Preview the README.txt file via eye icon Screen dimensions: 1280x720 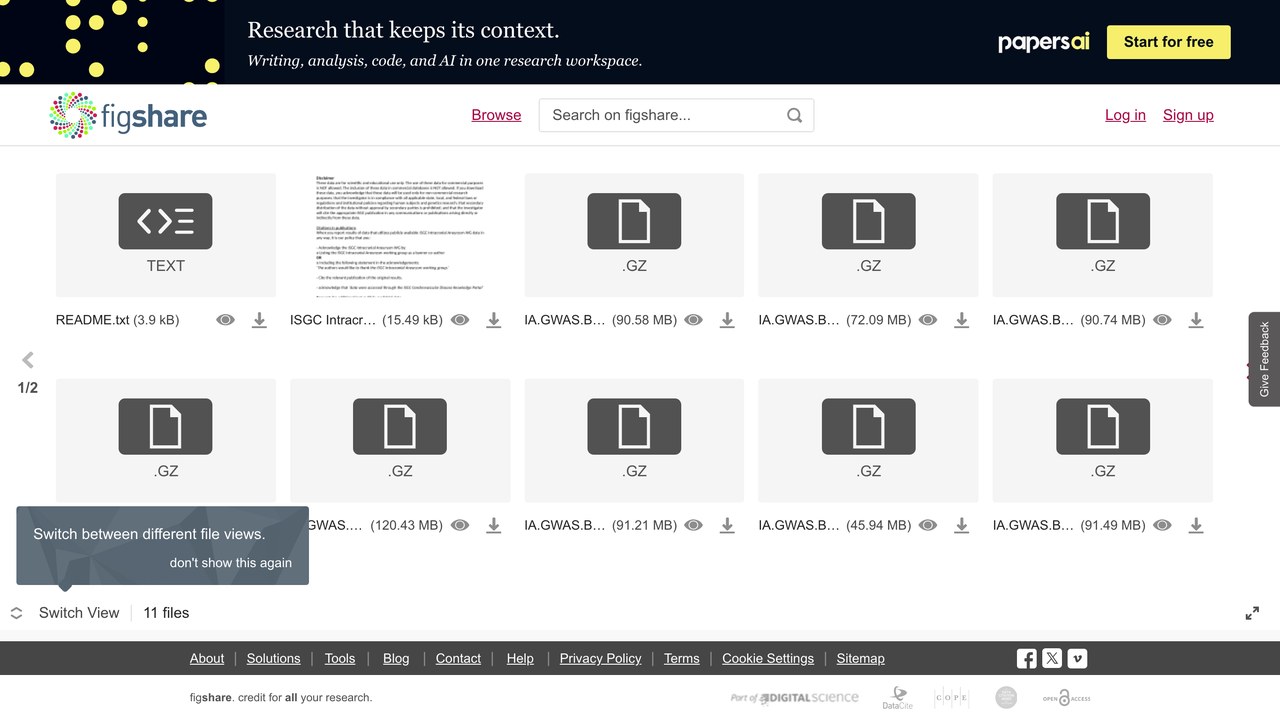226,320
